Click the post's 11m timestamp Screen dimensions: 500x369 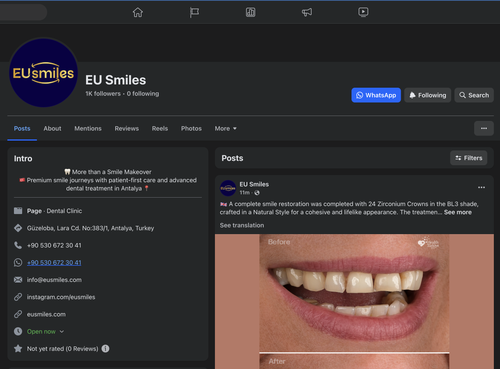point(244,193)
